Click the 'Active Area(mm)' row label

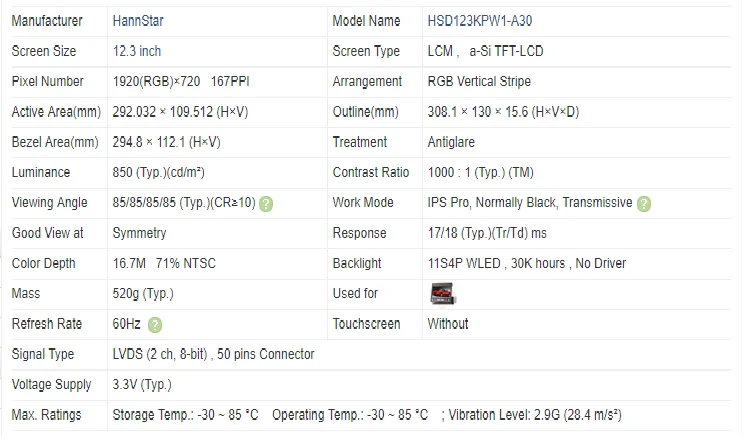56,112
